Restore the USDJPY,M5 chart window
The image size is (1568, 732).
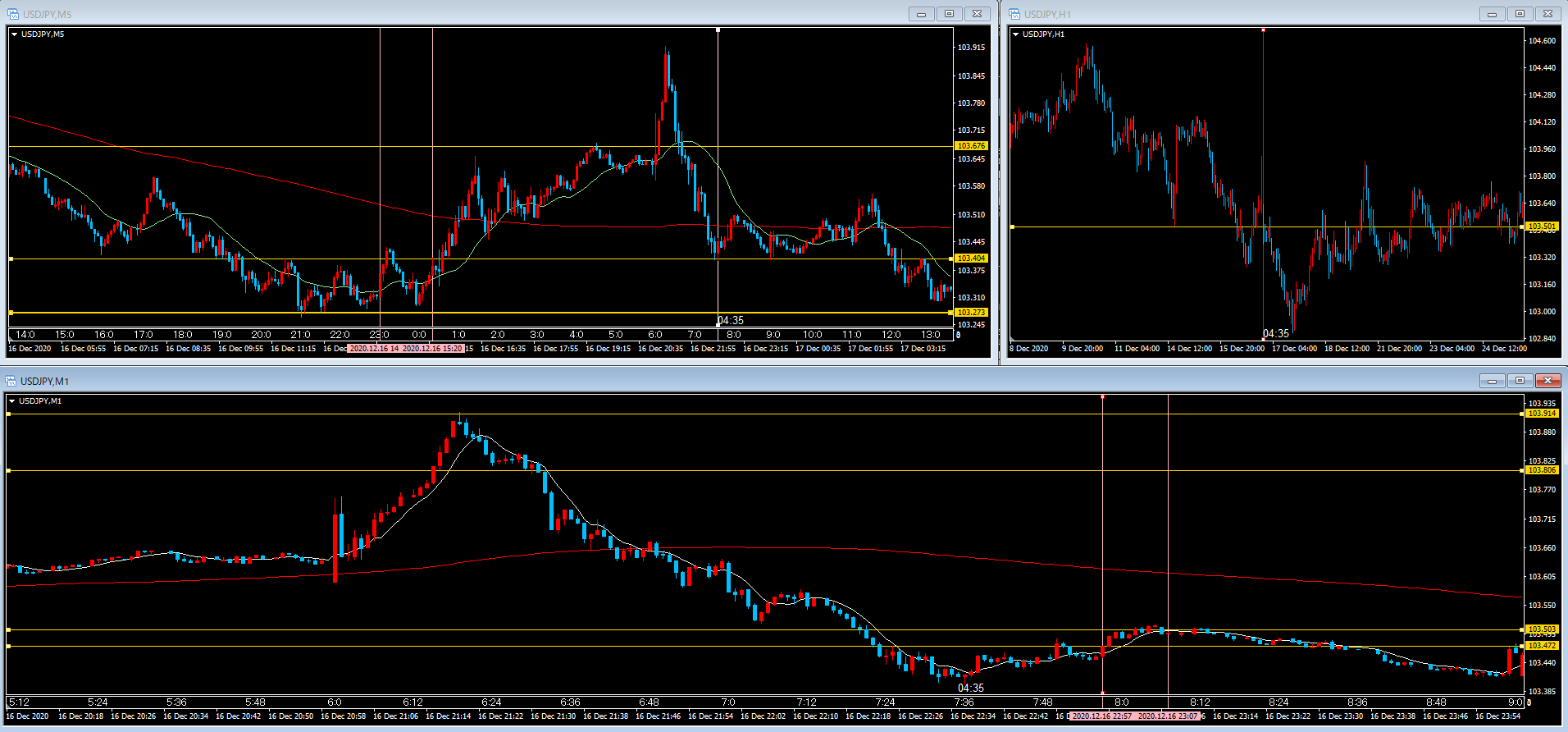(949, 14)
